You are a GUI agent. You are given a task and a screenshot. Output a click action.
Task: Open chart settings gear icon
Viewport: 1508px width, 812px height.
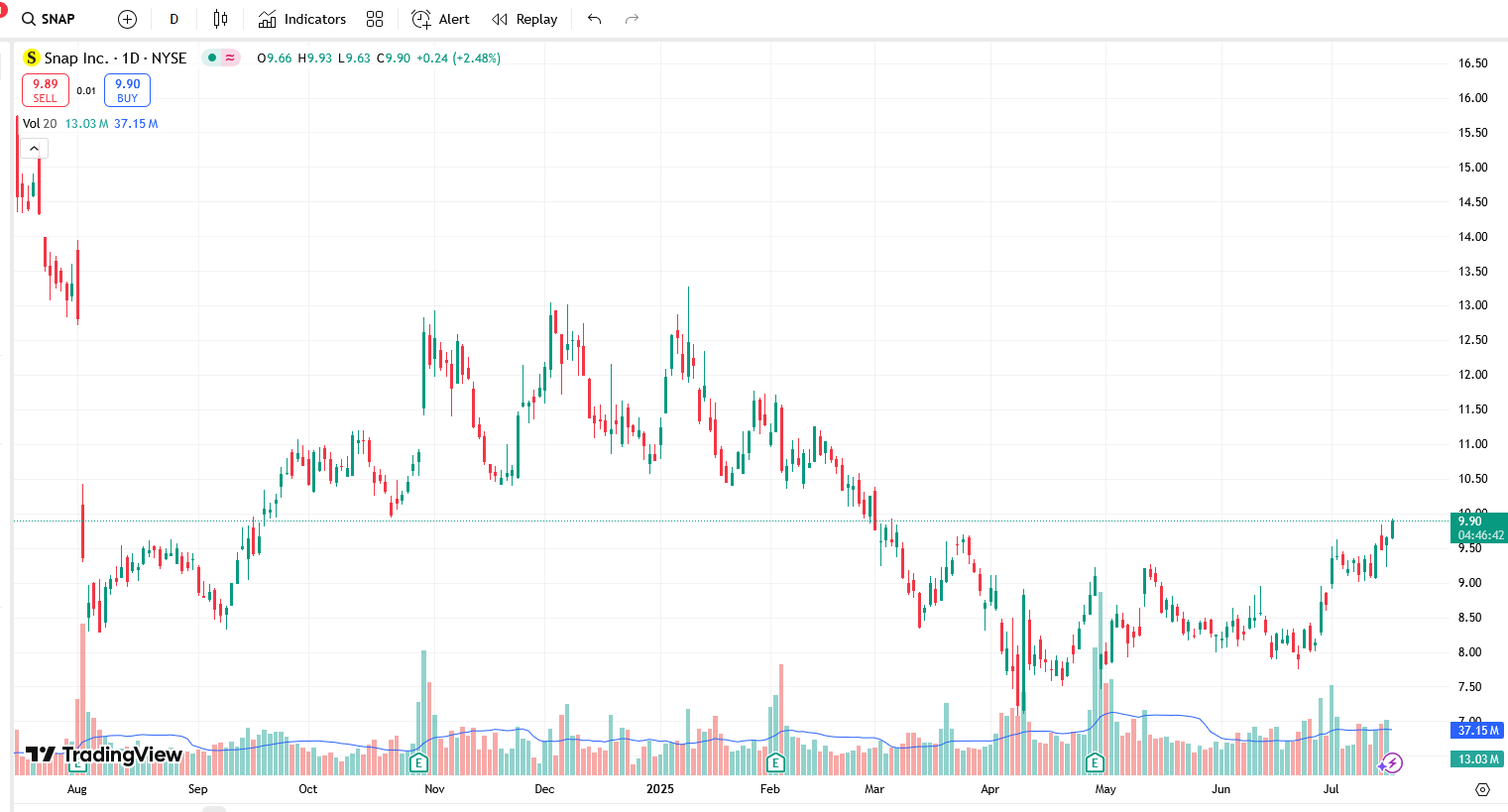[x=1482, y=789]
